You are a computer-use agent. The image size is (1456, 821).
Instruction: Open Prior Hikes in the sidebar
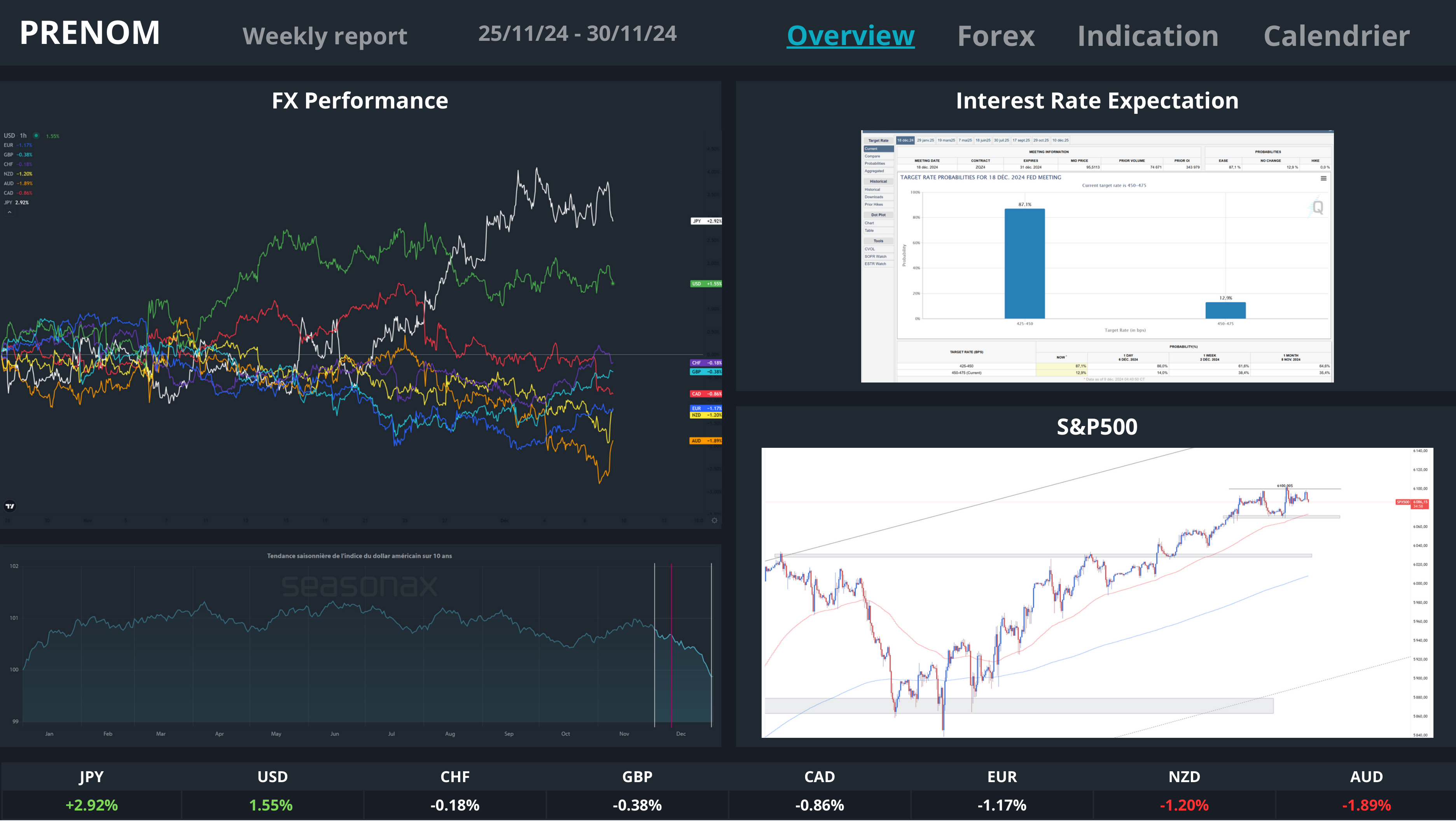click(x=878, y=204)
